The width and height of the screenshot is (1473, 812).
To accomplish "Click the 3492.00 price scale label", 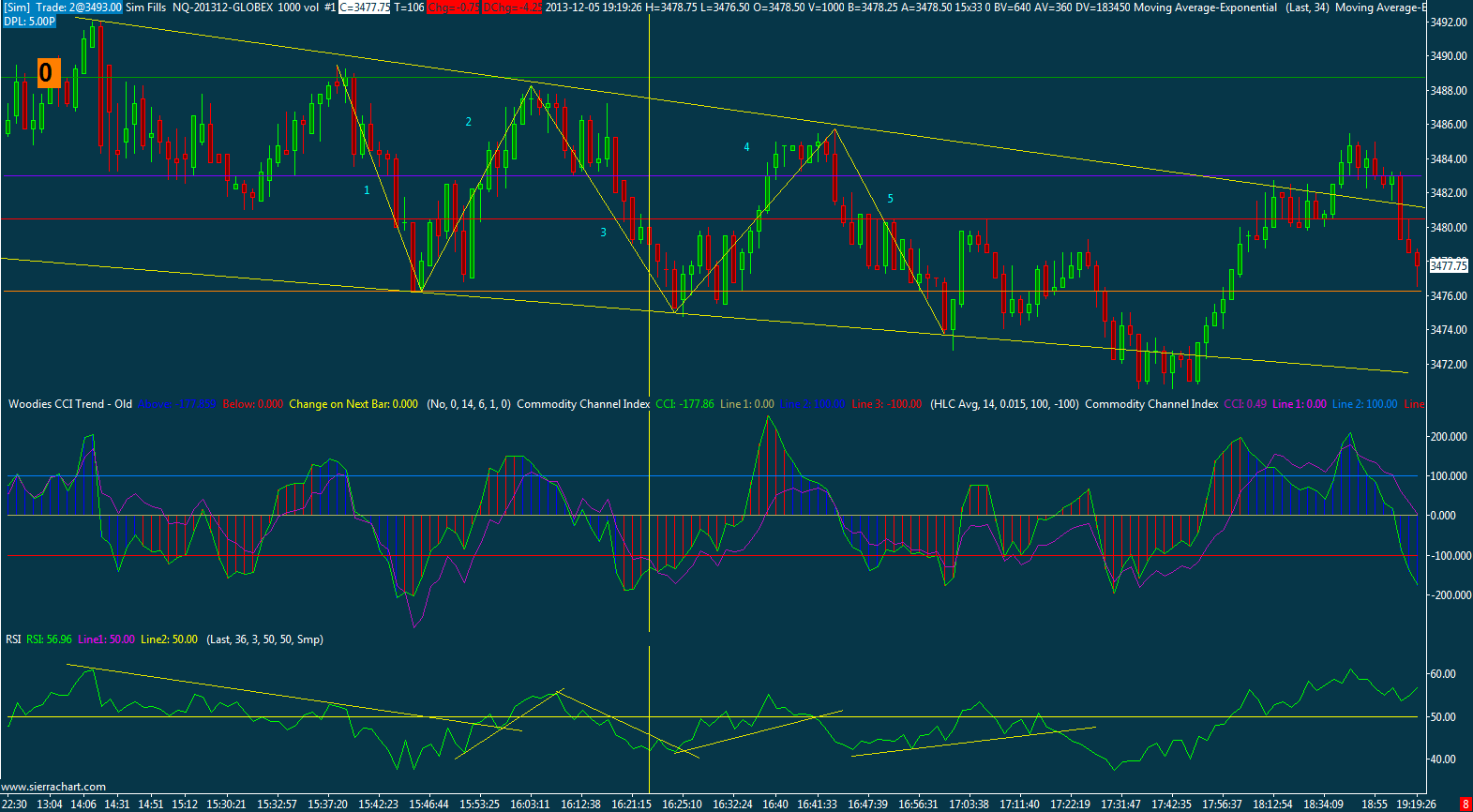I will point(1449,22).
